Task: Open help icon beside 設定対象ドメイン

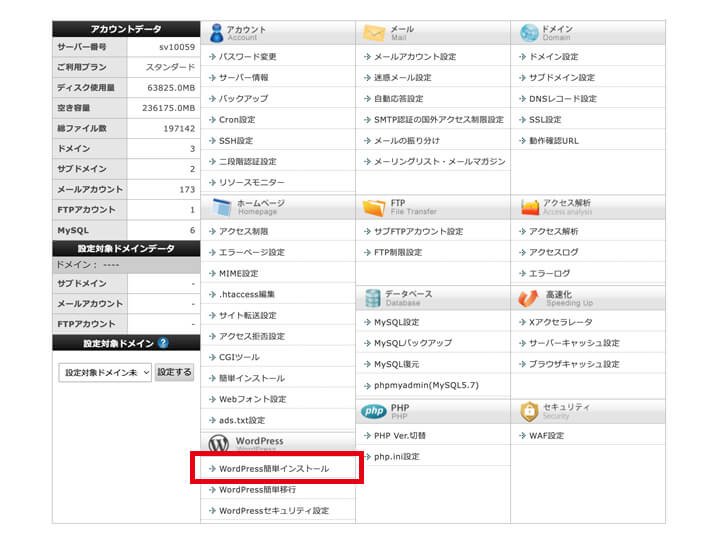Action: click(163, 343)
